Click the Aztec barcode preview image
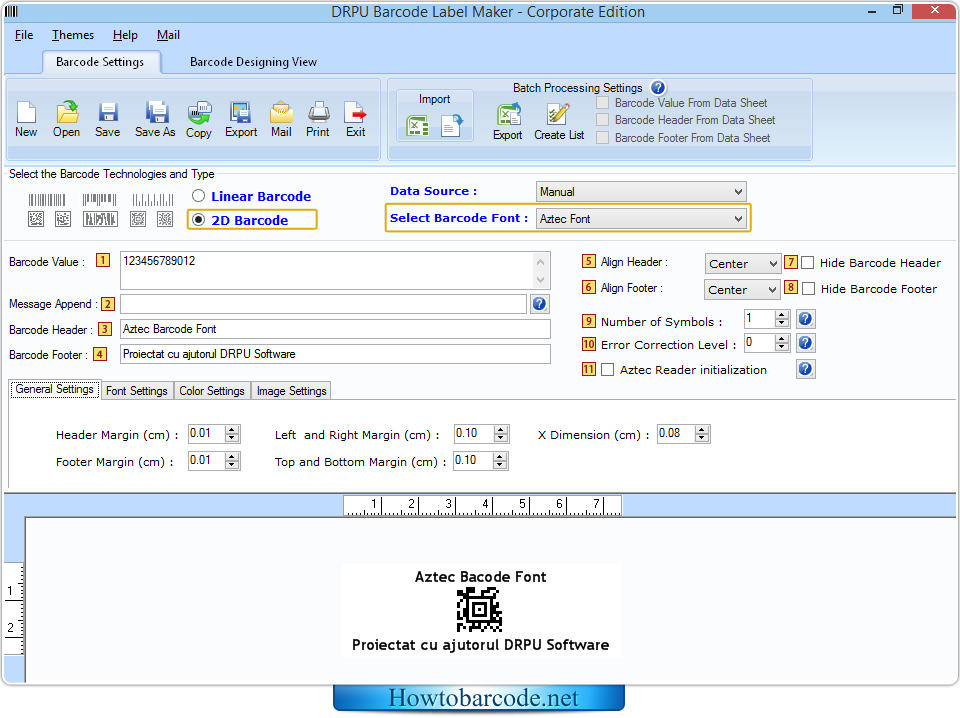 [479, 610]
